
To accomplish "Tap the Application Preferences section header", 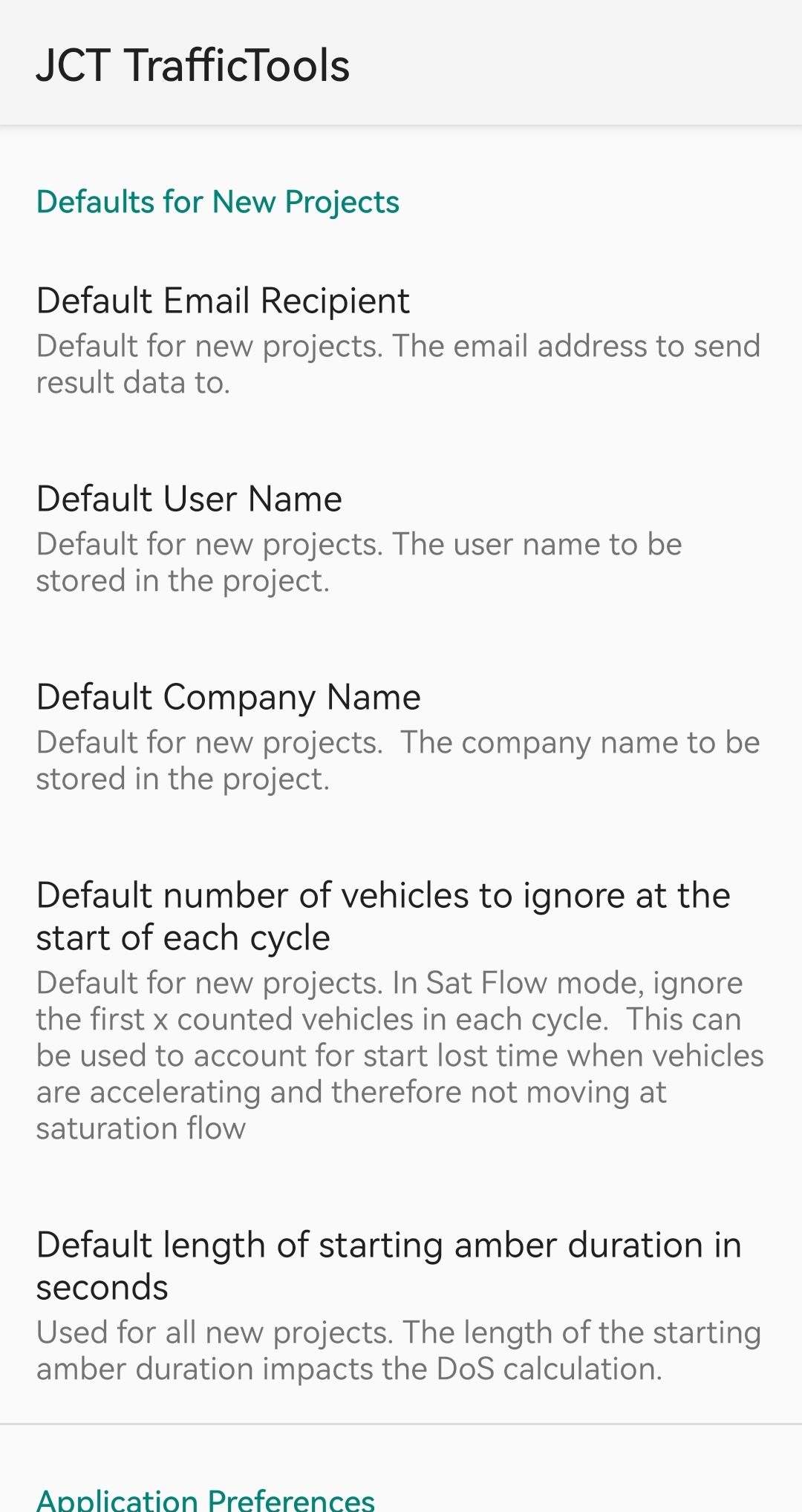I will (206, 1499).
